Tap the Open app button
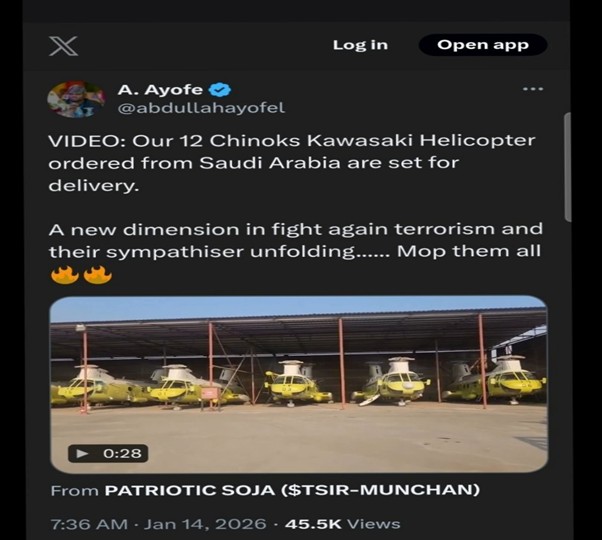The width and height of the screenshot is (602, 540). click(483, 45)
